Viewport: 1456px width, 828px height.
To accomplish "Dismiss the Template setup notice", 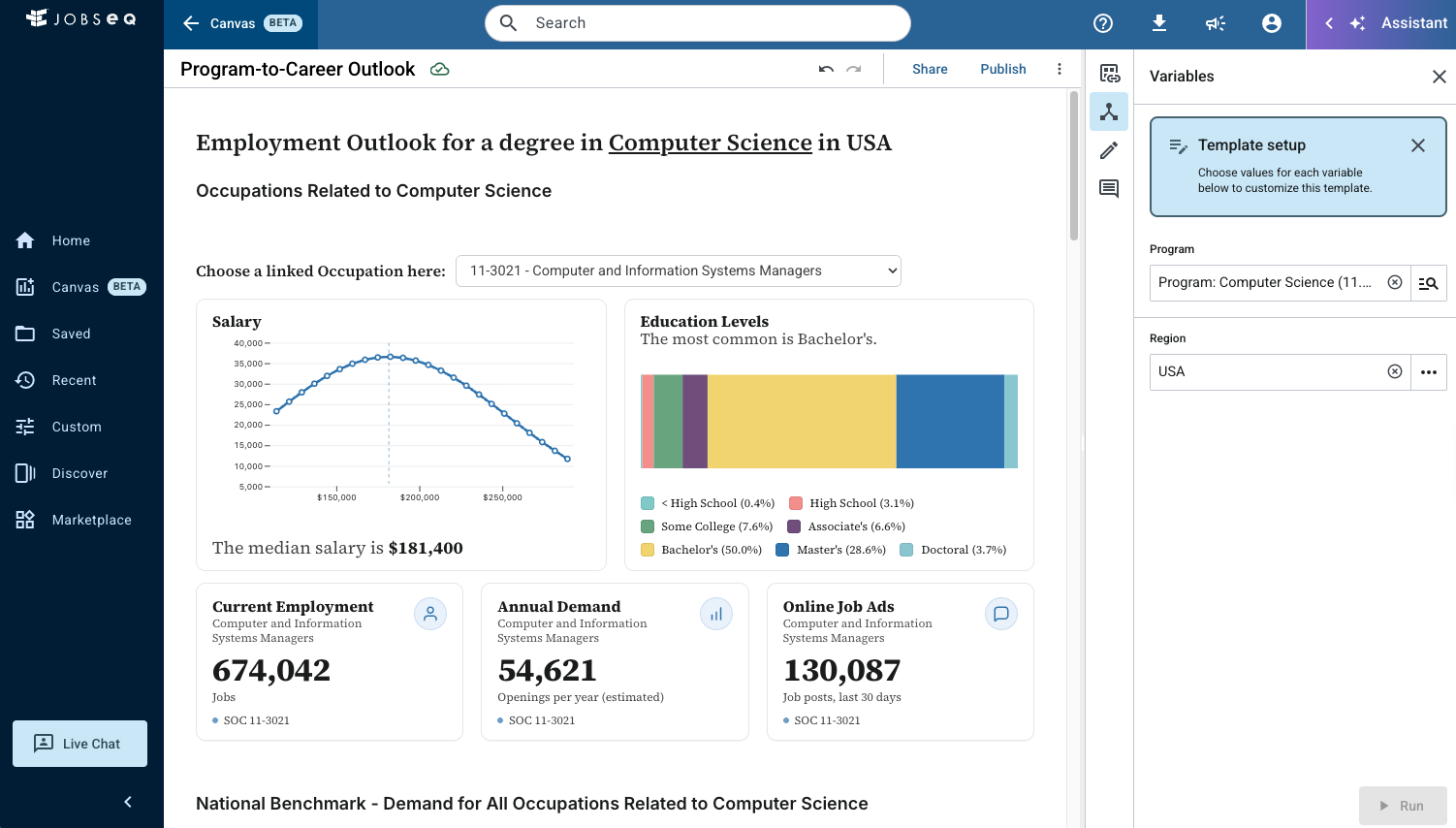I will (x=1418, y=145).
